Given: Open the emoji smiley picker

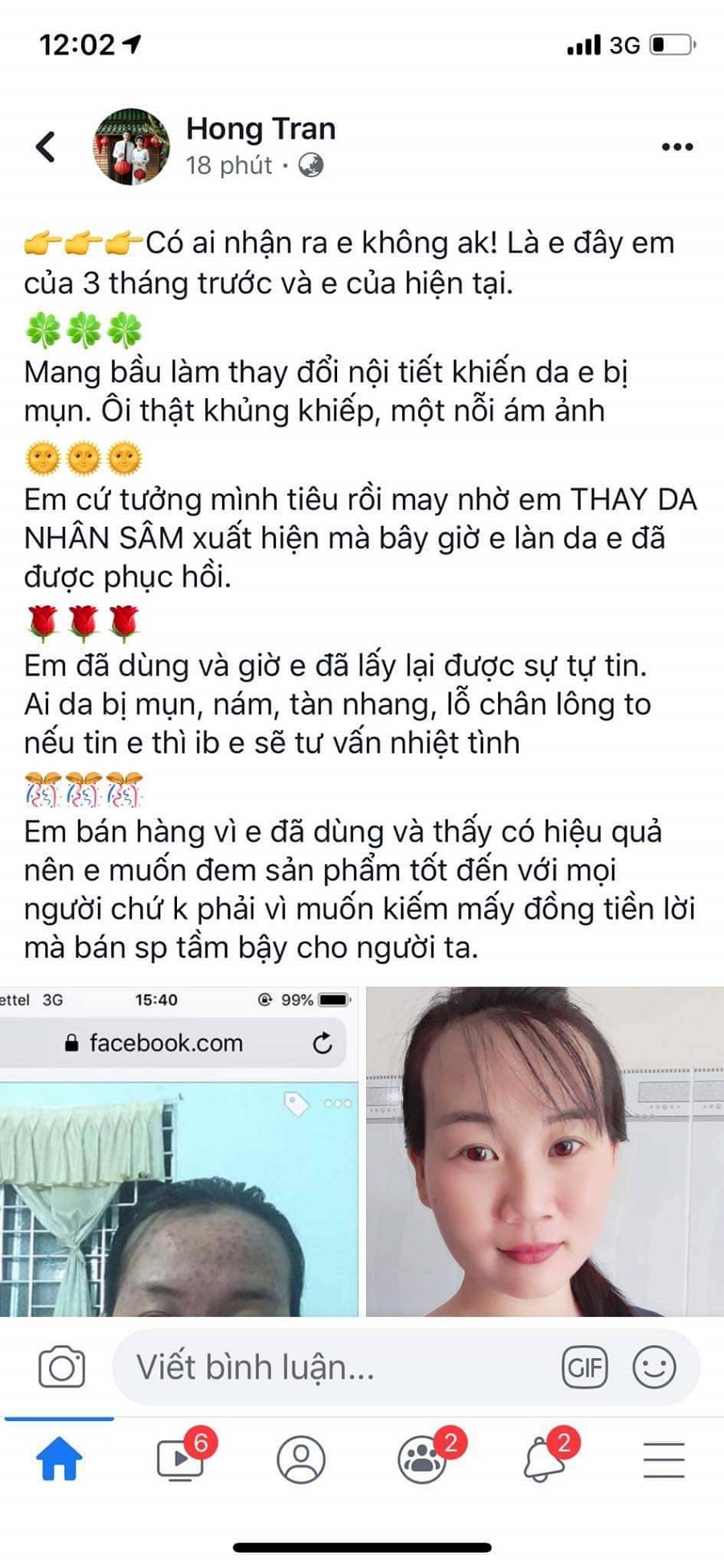Looking at the screenshot, I should pyautogui.click(x=654, y=1367).
